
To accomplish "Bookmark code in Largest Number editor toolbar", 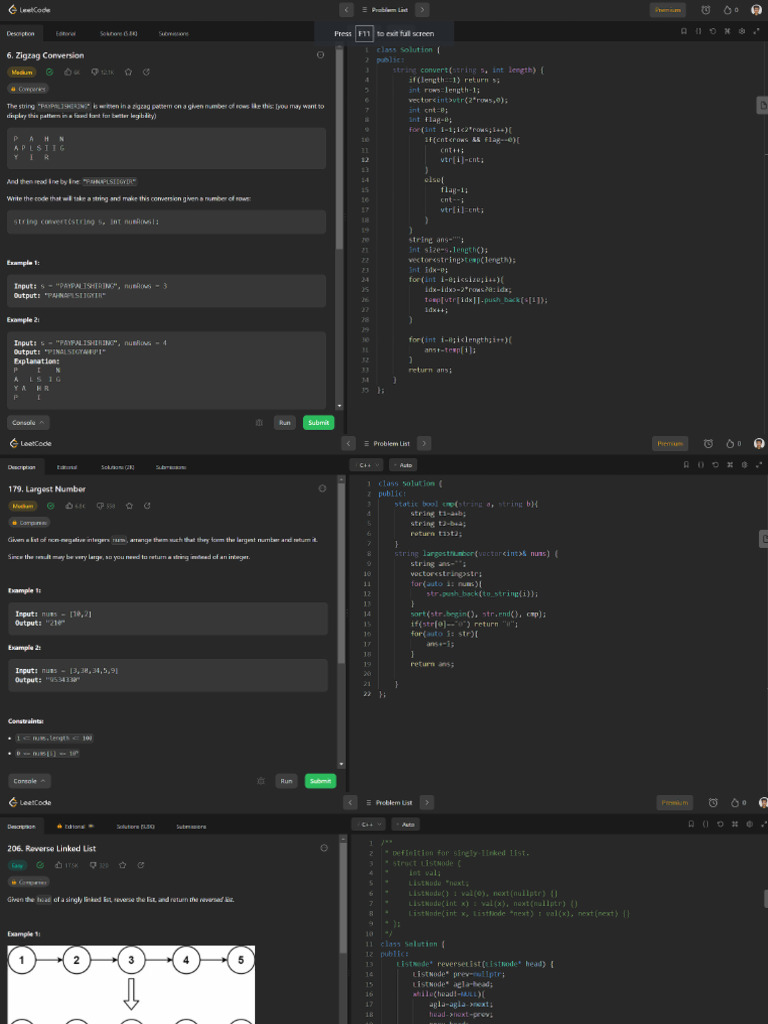I will pos(686,465).
